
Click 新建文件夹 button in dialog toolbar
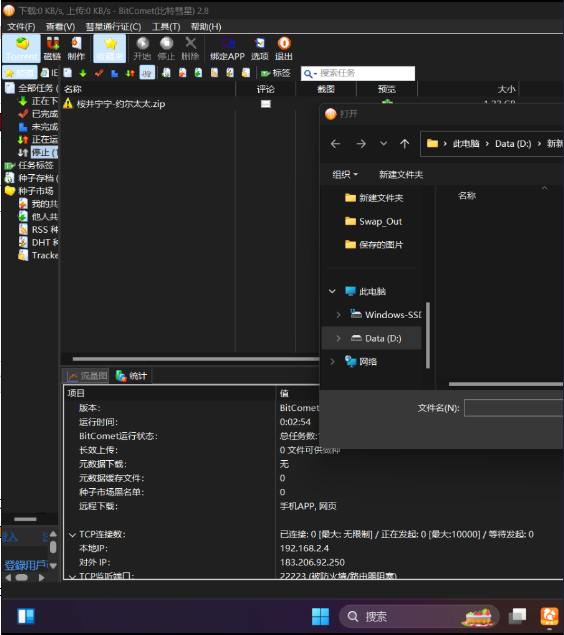coord(401,175)
